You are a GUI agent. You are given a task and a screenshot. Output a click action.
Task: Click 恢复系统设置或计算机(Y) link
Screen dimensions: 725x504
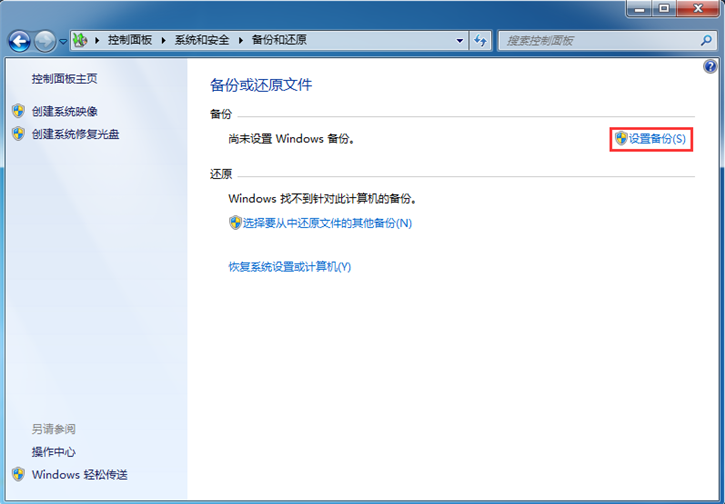pyautogui.click(x=290, y=267)
